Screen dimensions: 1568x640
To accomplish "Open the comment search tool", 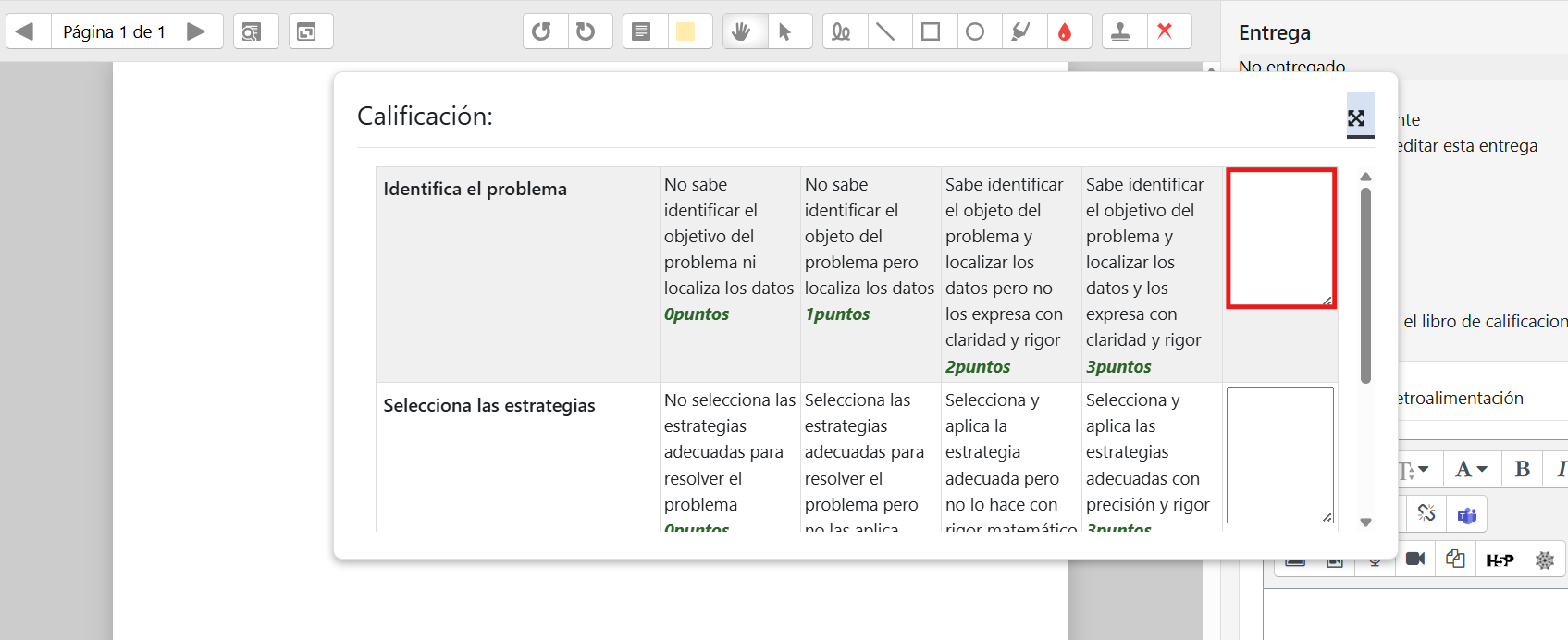I will point(252,31).
